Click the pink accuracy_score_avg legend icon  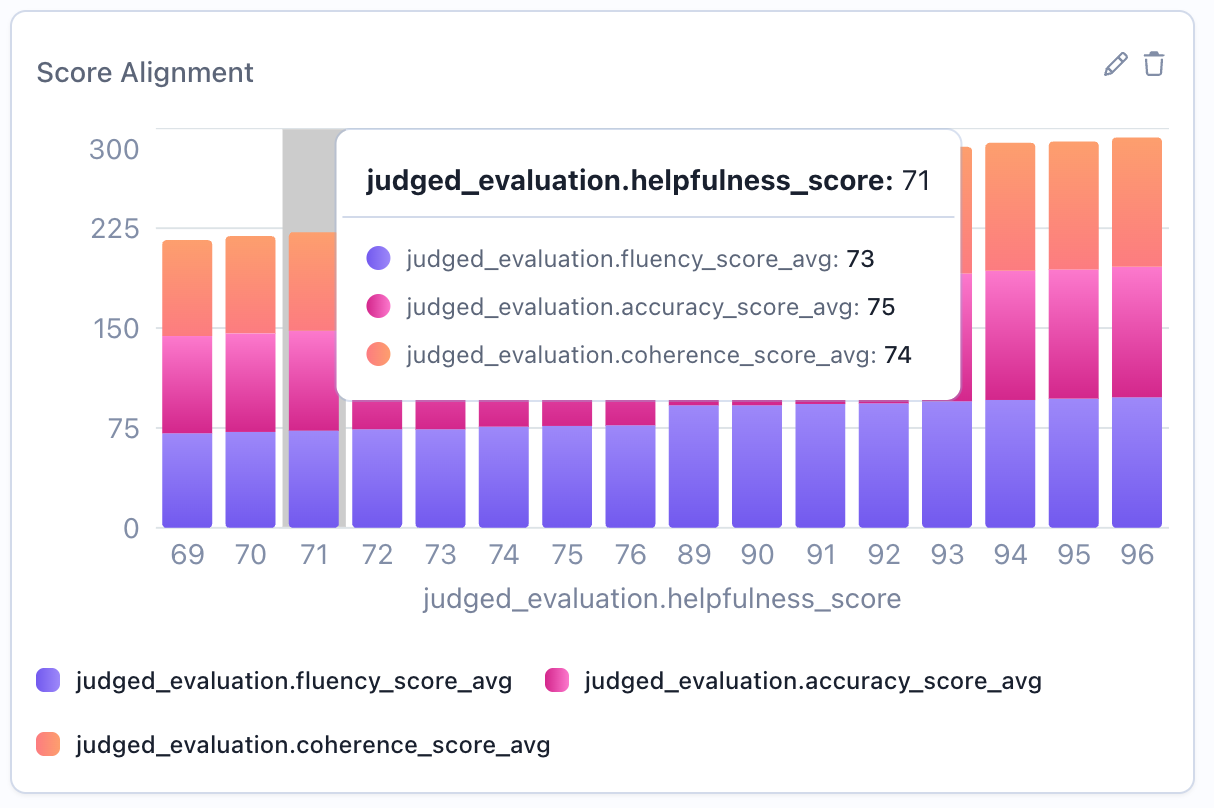click(x=557, y=681)
